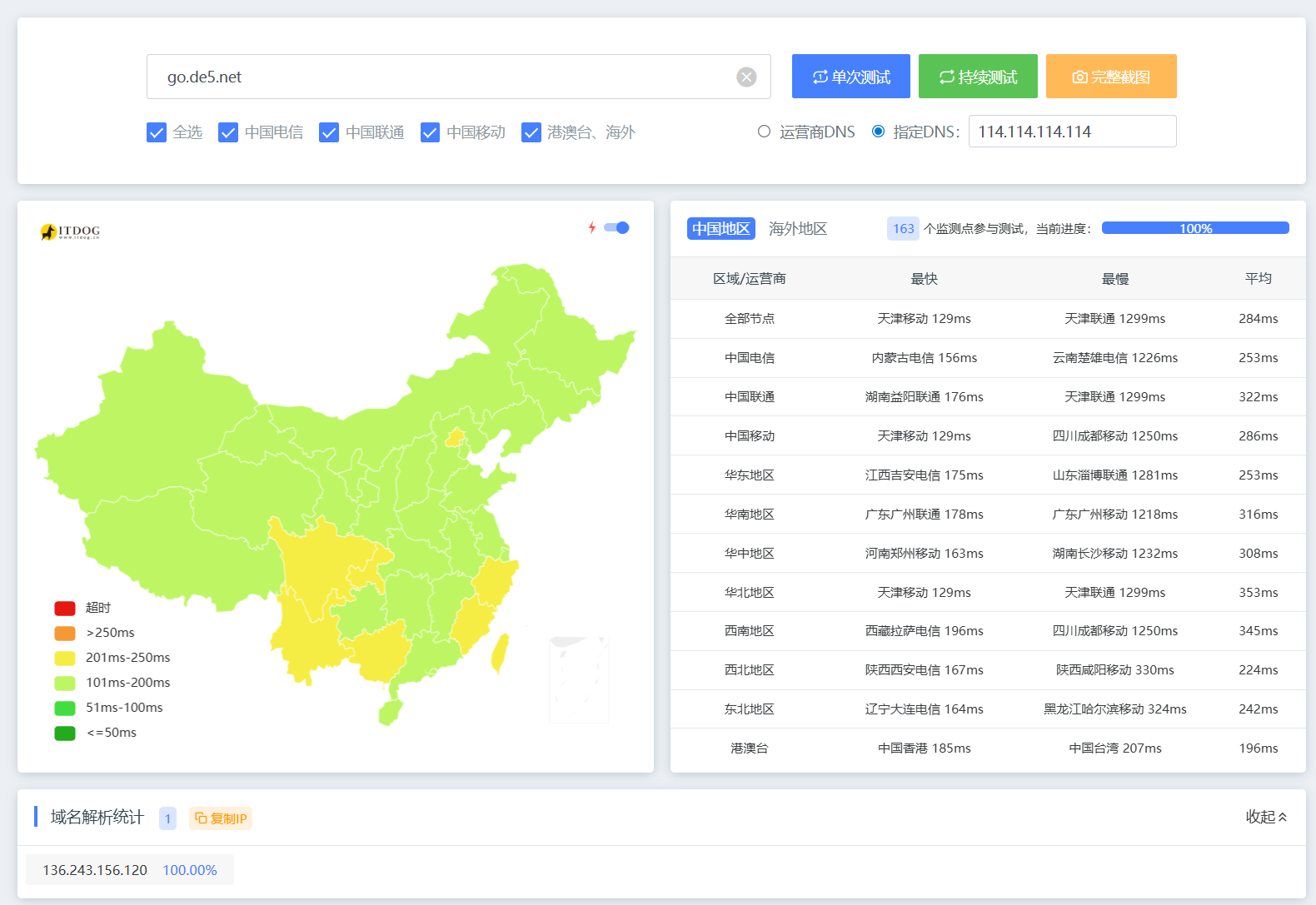Select the 华东地区 row label

point(750,475)
